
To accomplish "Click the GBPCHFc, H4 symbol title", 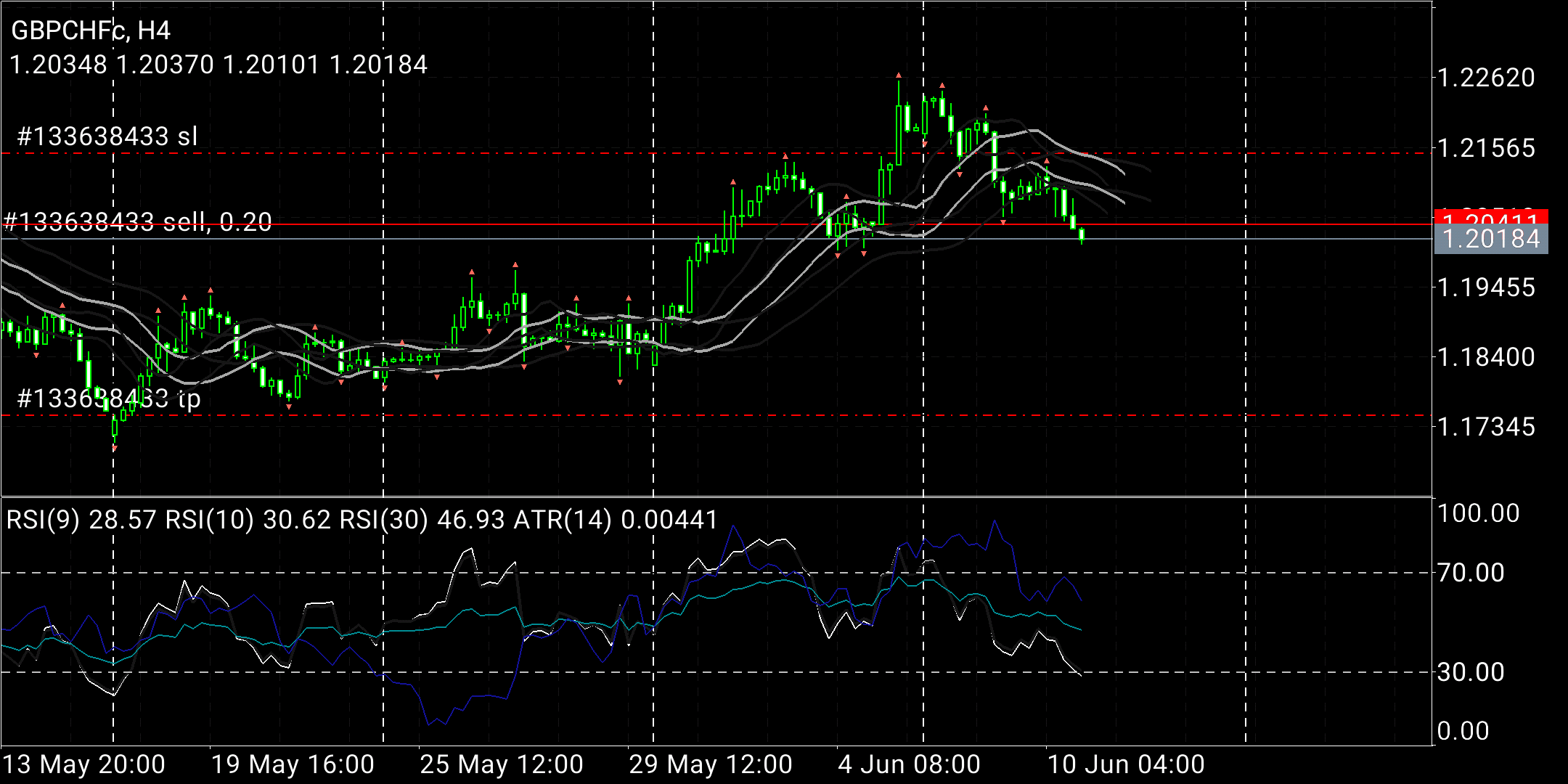I will click(x=91, y=30).
